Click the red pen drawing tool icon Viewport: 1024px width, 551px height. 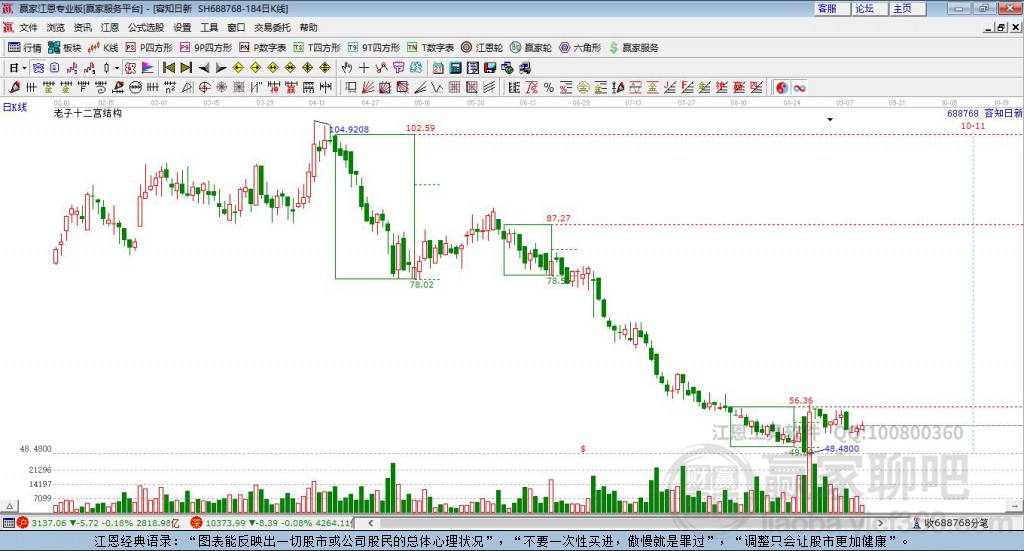pyautogui.click(x=14, y=87)
